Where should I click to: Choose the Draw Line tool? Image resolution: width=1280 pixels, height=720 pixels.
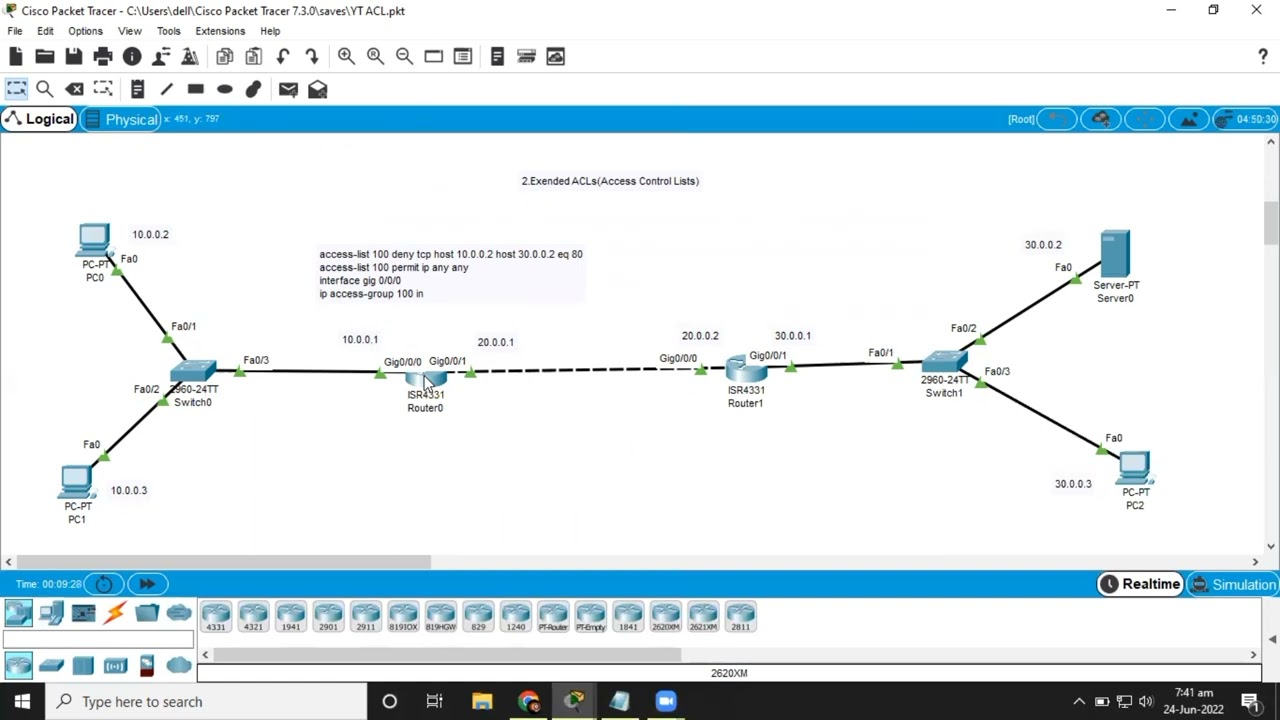[166, 90]
